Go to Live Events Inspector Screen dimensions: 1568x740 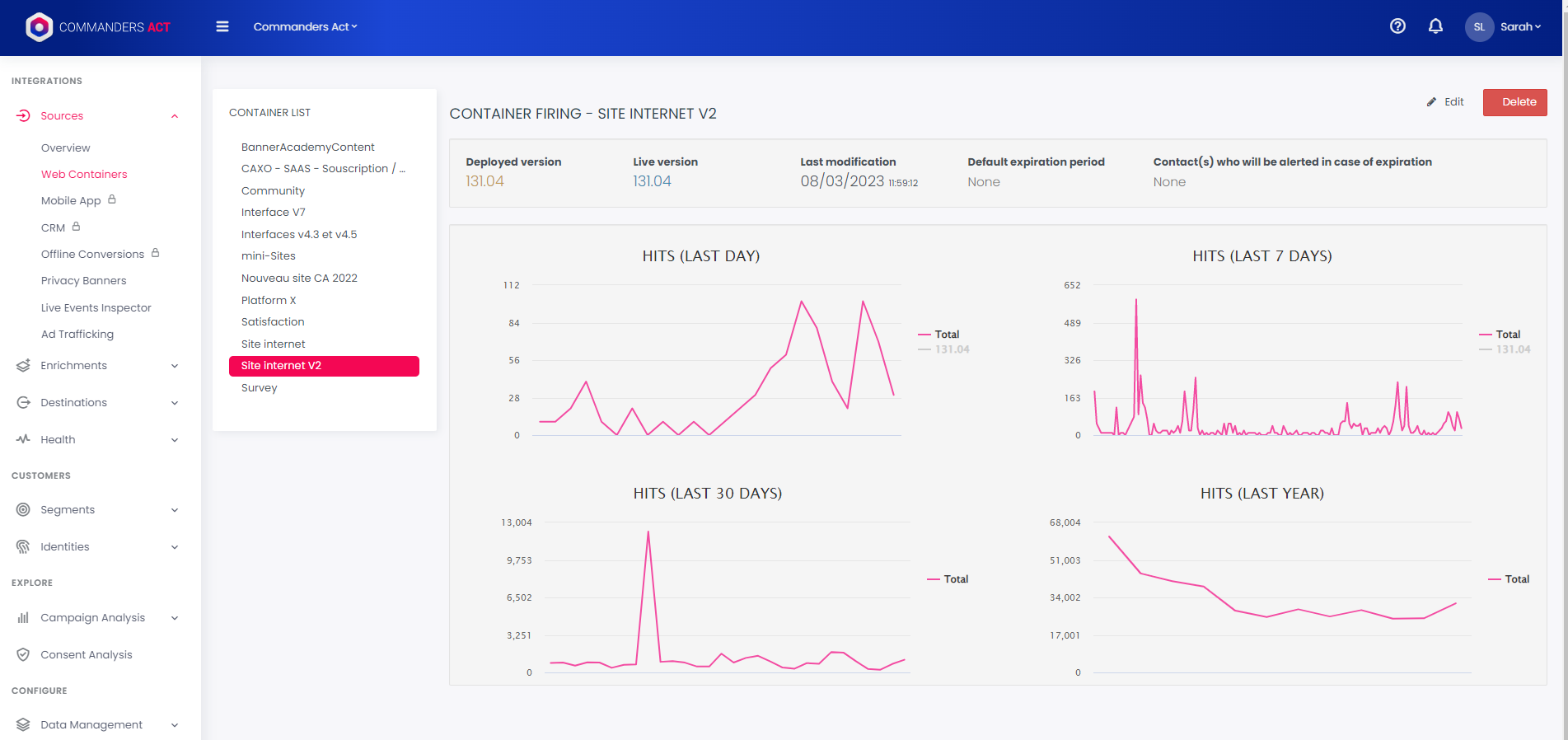click(96, 307)
